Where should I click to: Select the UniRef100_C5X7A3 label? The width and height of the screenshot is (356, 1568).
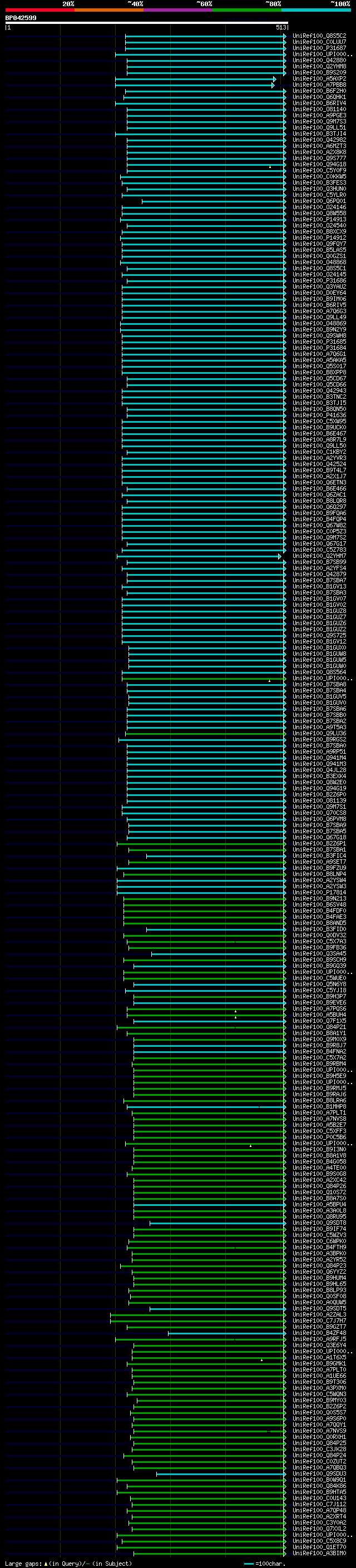click(319, 941)
